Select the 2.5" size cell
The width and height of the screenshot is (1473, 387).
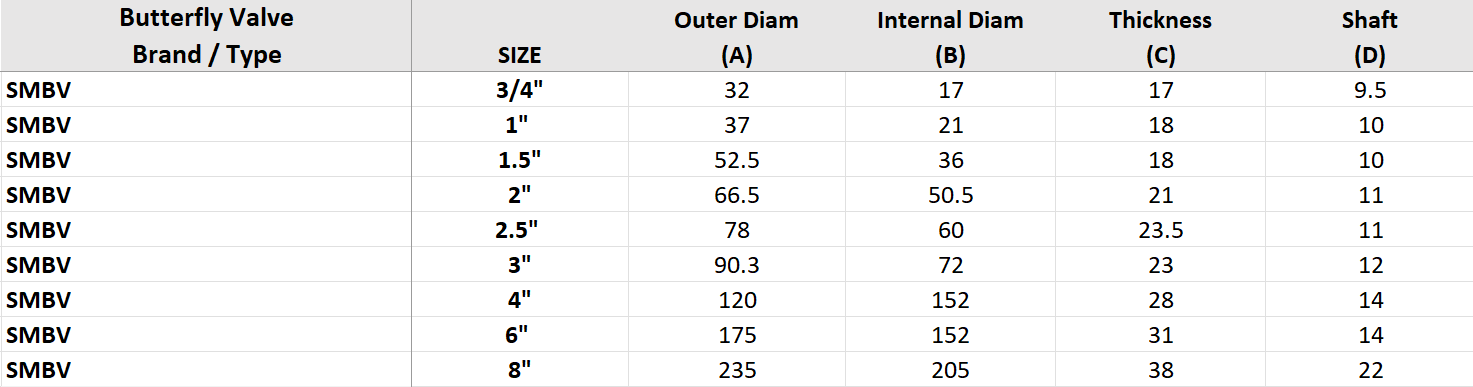520,230
